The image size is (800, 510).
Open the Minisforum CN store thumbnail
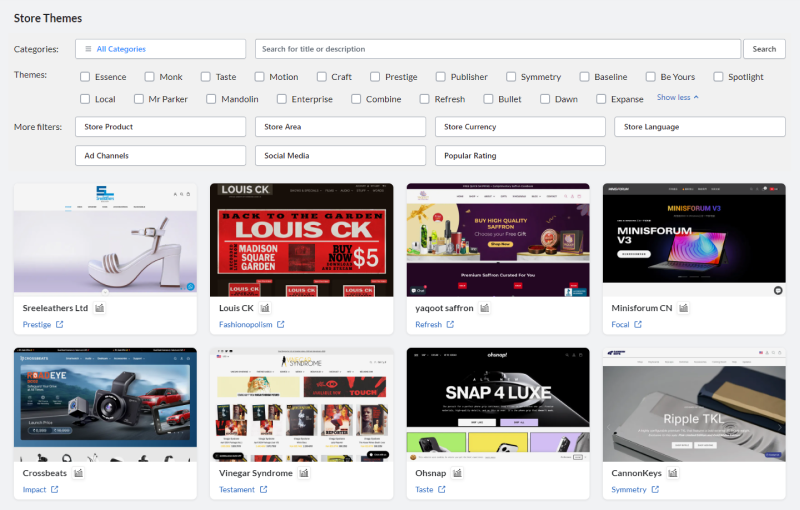tap(694, 240)
